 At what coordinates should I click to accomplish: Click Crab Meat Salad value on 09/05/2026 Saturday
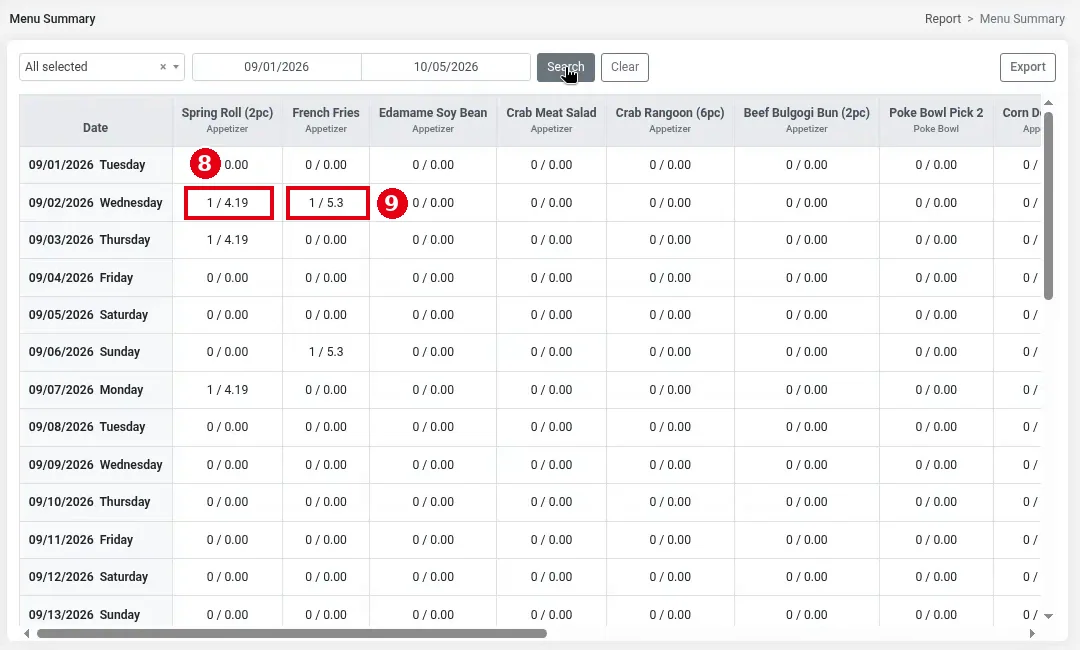pyautogui.click(x=551, y=315)
